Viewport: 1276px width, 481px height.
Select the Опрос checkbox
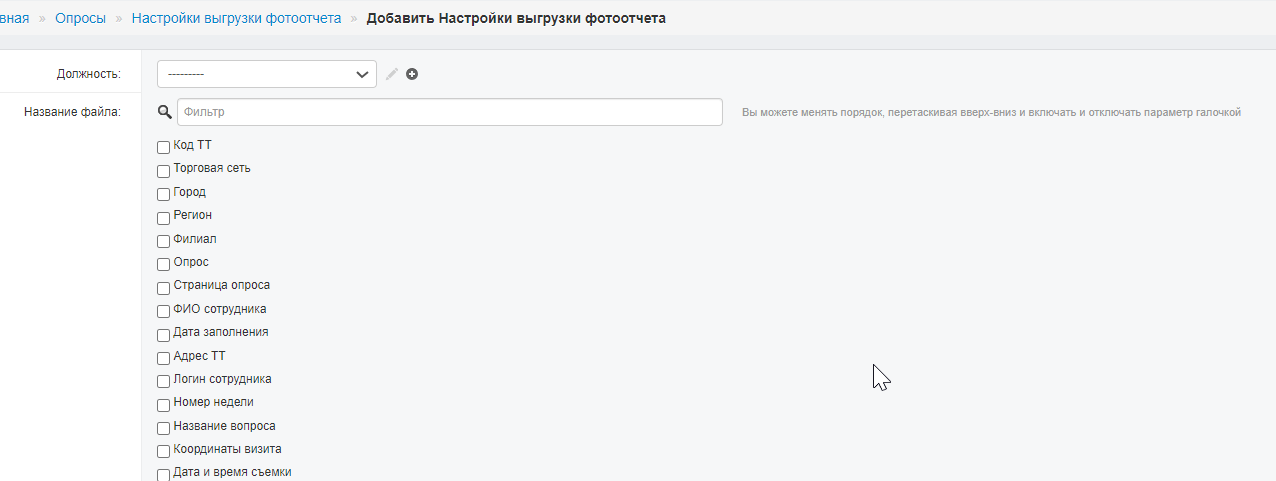tap(164, 264)
